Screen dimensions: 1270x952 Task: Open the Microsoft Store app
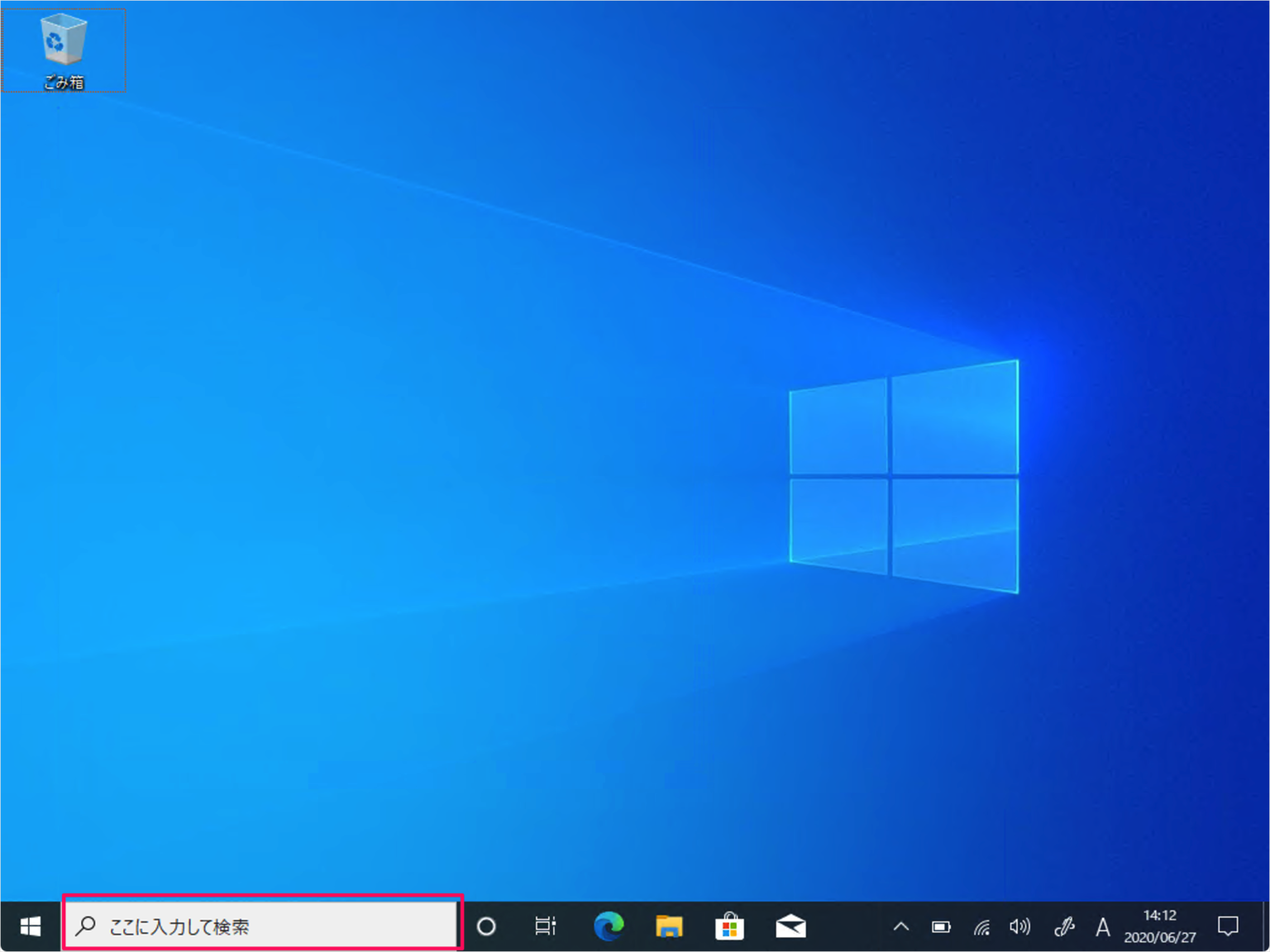pyautogui.click(x=730, y=926)
